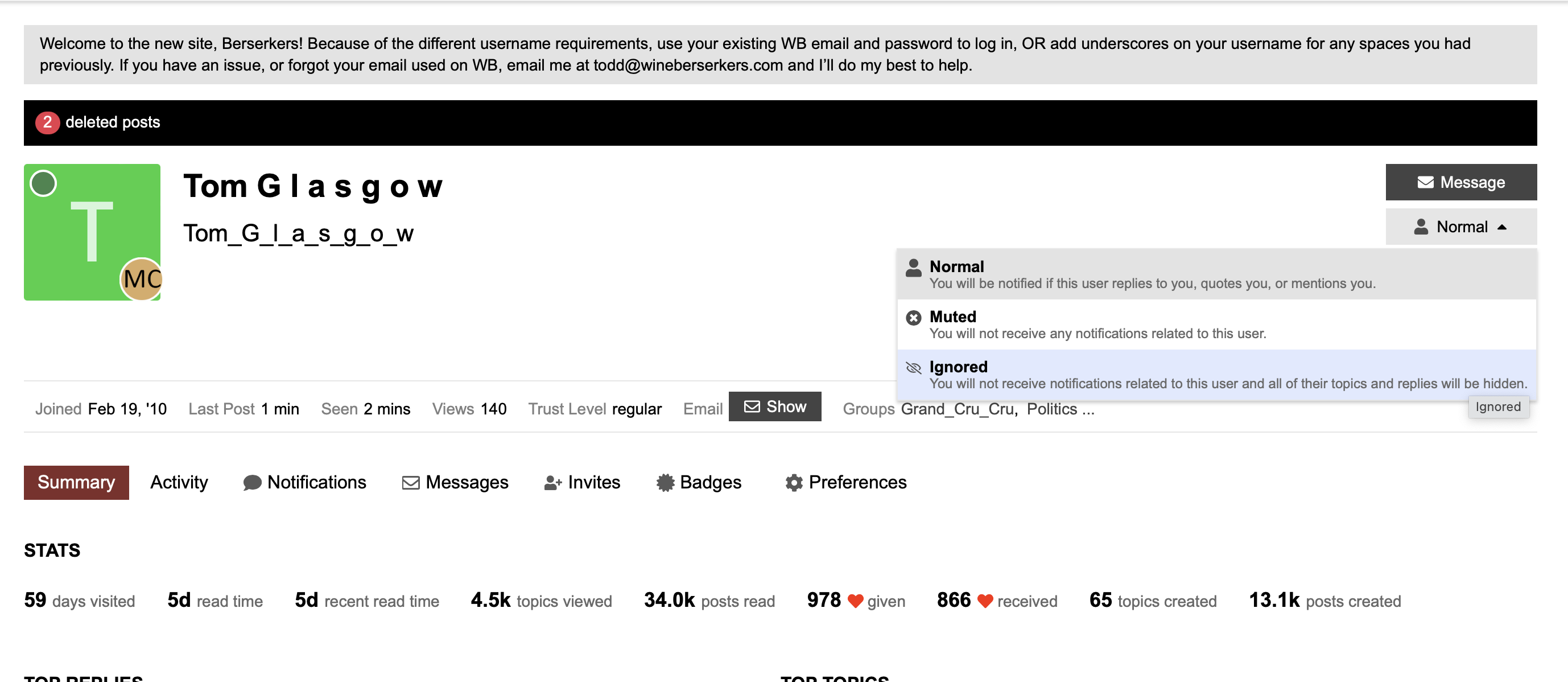
Task: Select Muted notification option
Action: click(x=1216, y=324)
